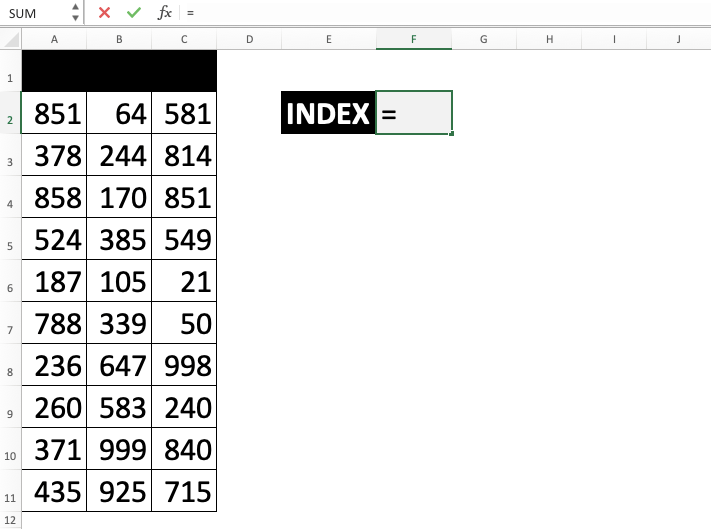711x529 pixels.
Task: Click cell A5 with value 524
Action: pyautogui.click(x=54, y=239)
